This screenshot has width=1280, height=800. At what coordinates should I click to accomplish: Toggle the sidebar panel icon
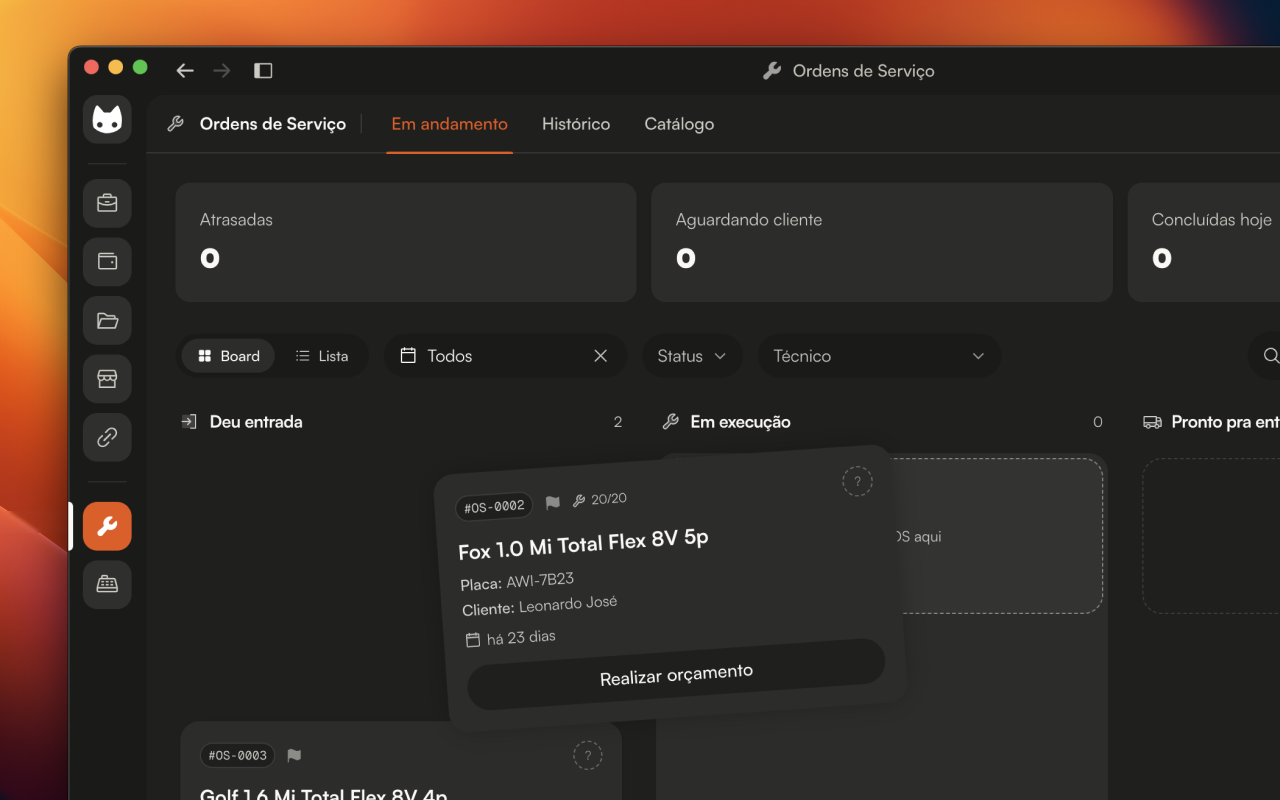(263, 70)
